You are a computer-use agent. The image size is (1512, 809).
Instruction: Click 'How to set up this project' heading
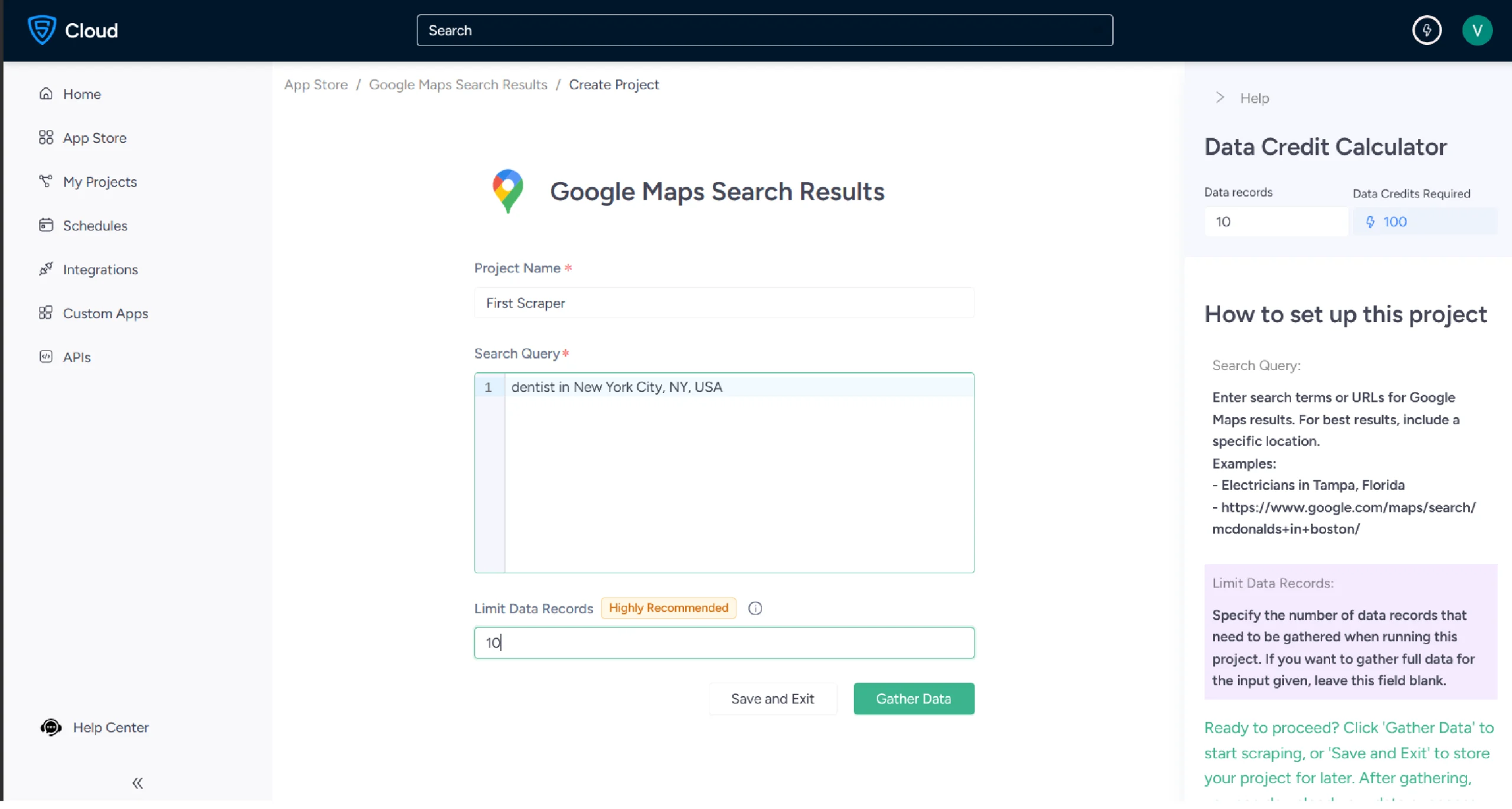click(x=1345, y=314)
